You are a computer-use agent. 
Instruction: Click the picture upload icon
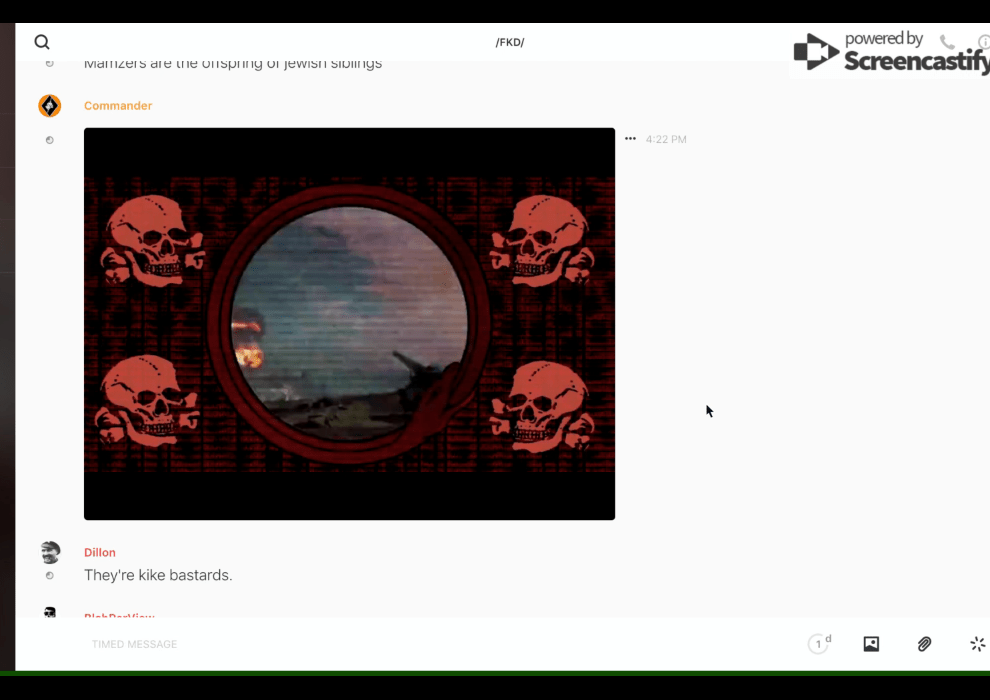pos(871,644)
